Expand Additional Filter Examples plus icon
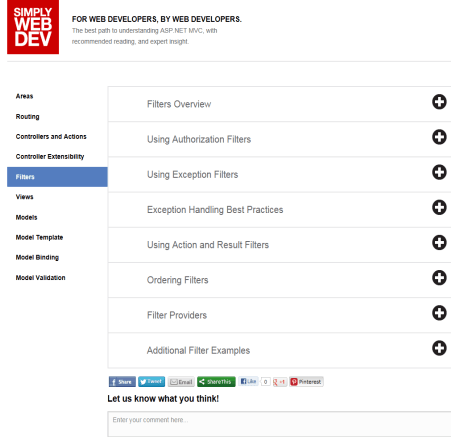451x439 pixels. tap(439, 348)
